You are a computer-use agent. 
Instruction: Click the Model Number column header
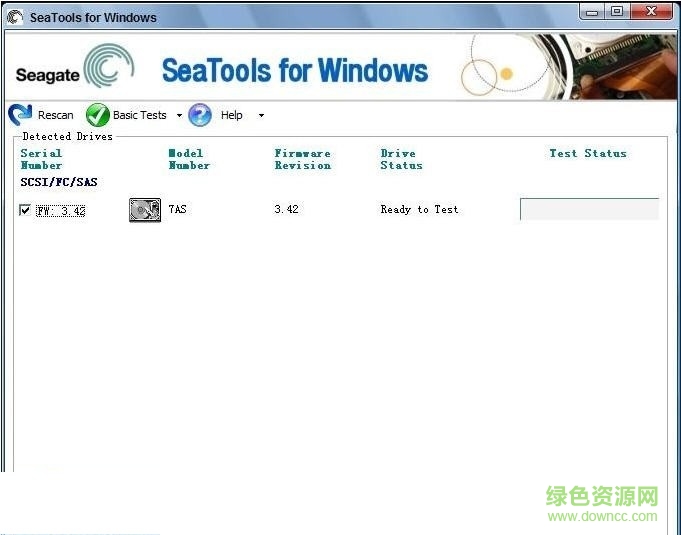tap(189, 159)
